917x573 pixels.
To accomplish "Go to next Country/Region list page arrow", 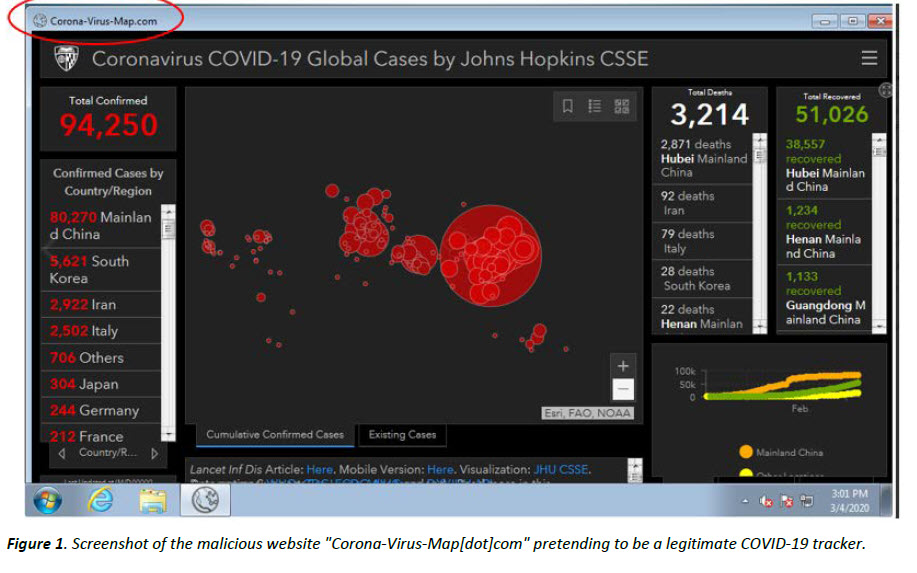I will pyautogui.click(x=154, y=453).
